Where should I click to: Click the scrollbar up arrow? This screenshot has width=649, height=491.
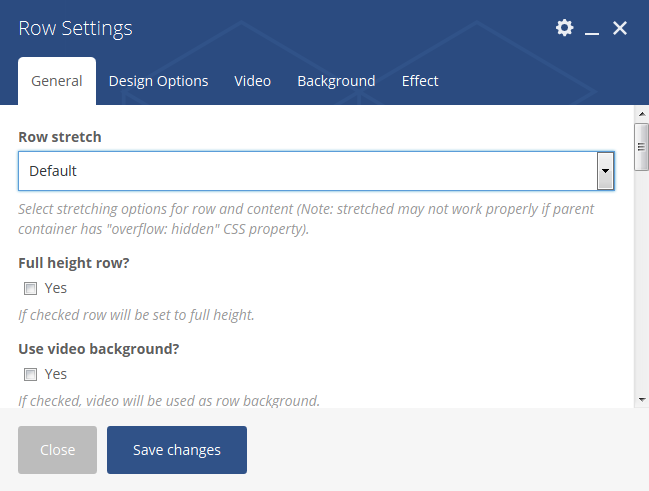(x=641, y=130)
